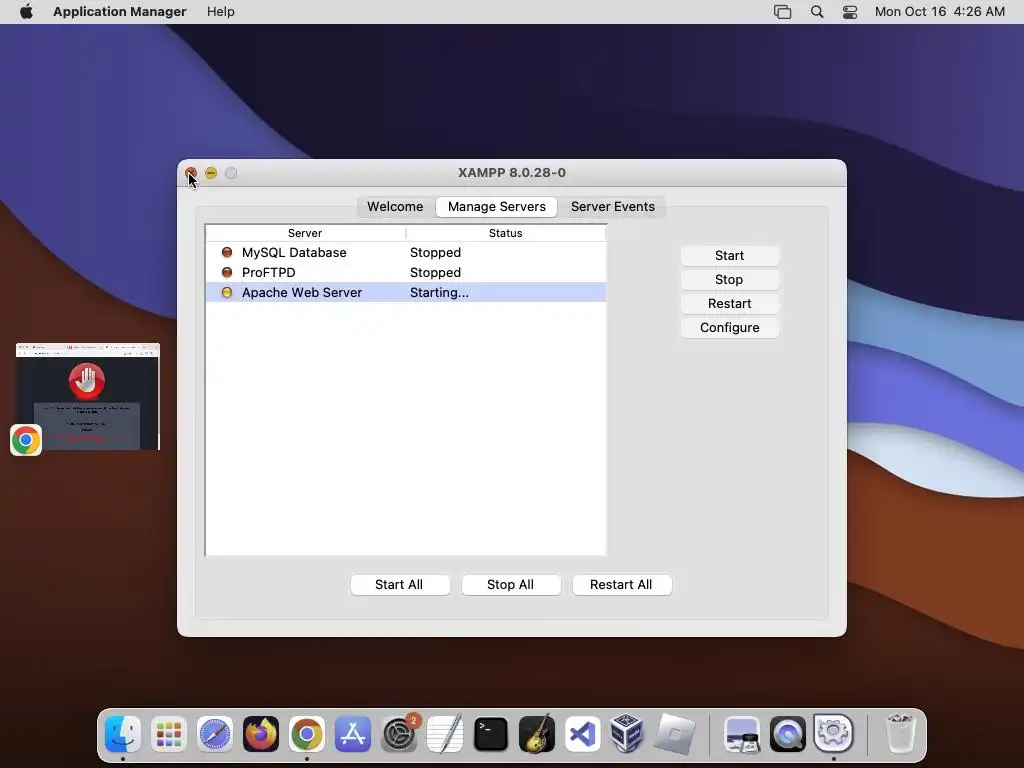Open TextEdit from the dock
The width and height of the screenshot is (1024, 768).
[445, 734]
